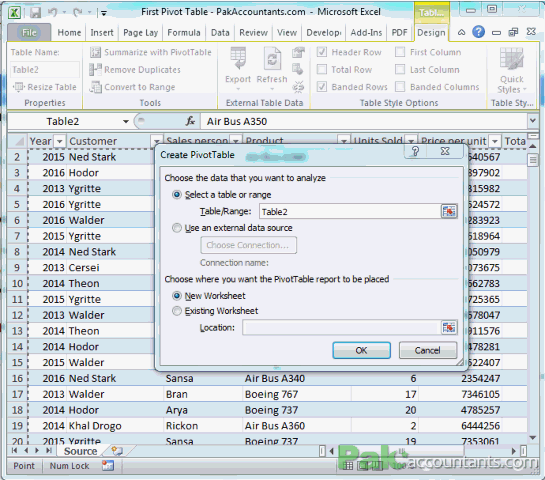Select the 'Select a table or range' radio

[177, 195]
